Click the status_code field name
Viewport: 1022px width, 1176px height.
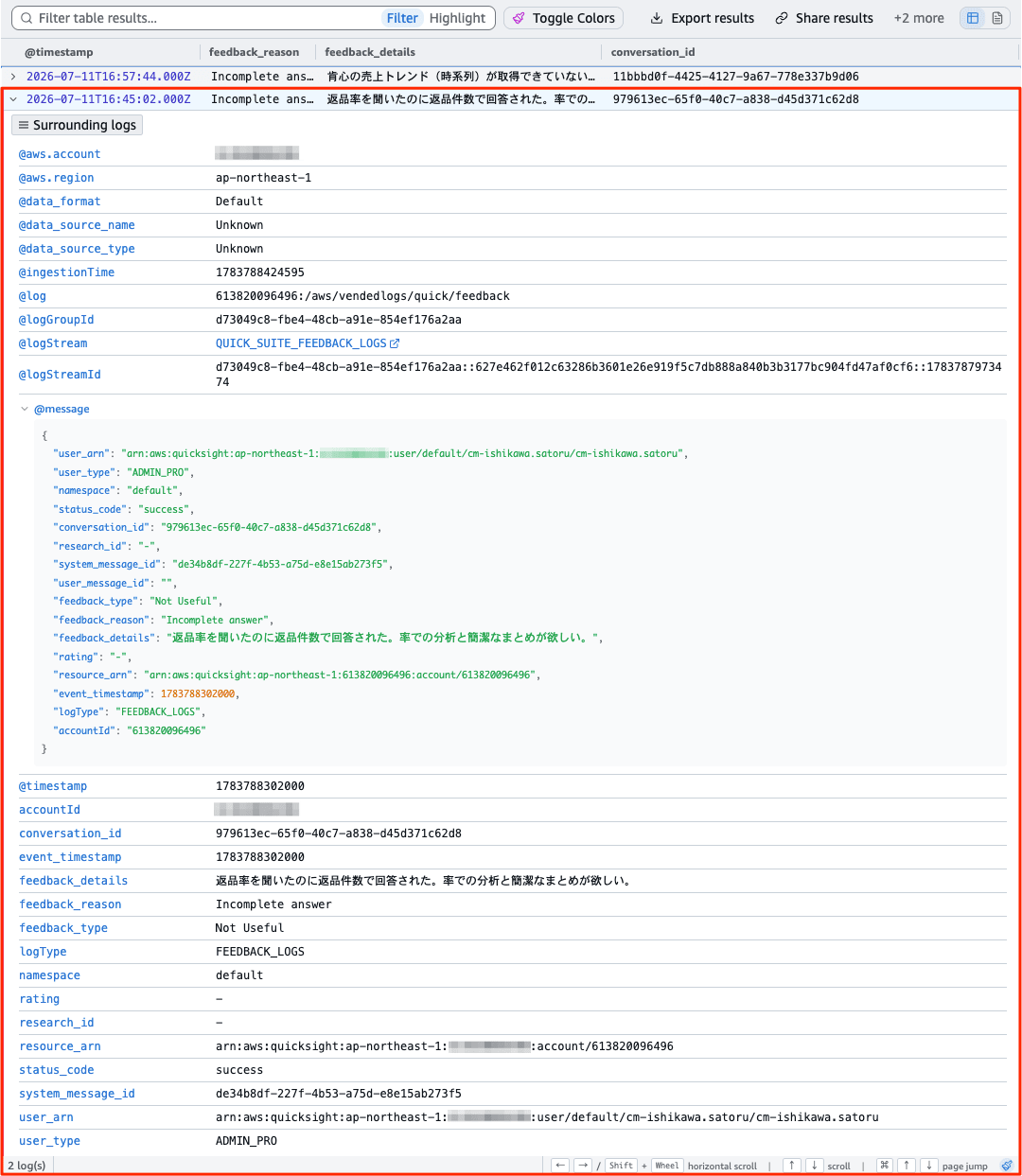click(57, 1070)
